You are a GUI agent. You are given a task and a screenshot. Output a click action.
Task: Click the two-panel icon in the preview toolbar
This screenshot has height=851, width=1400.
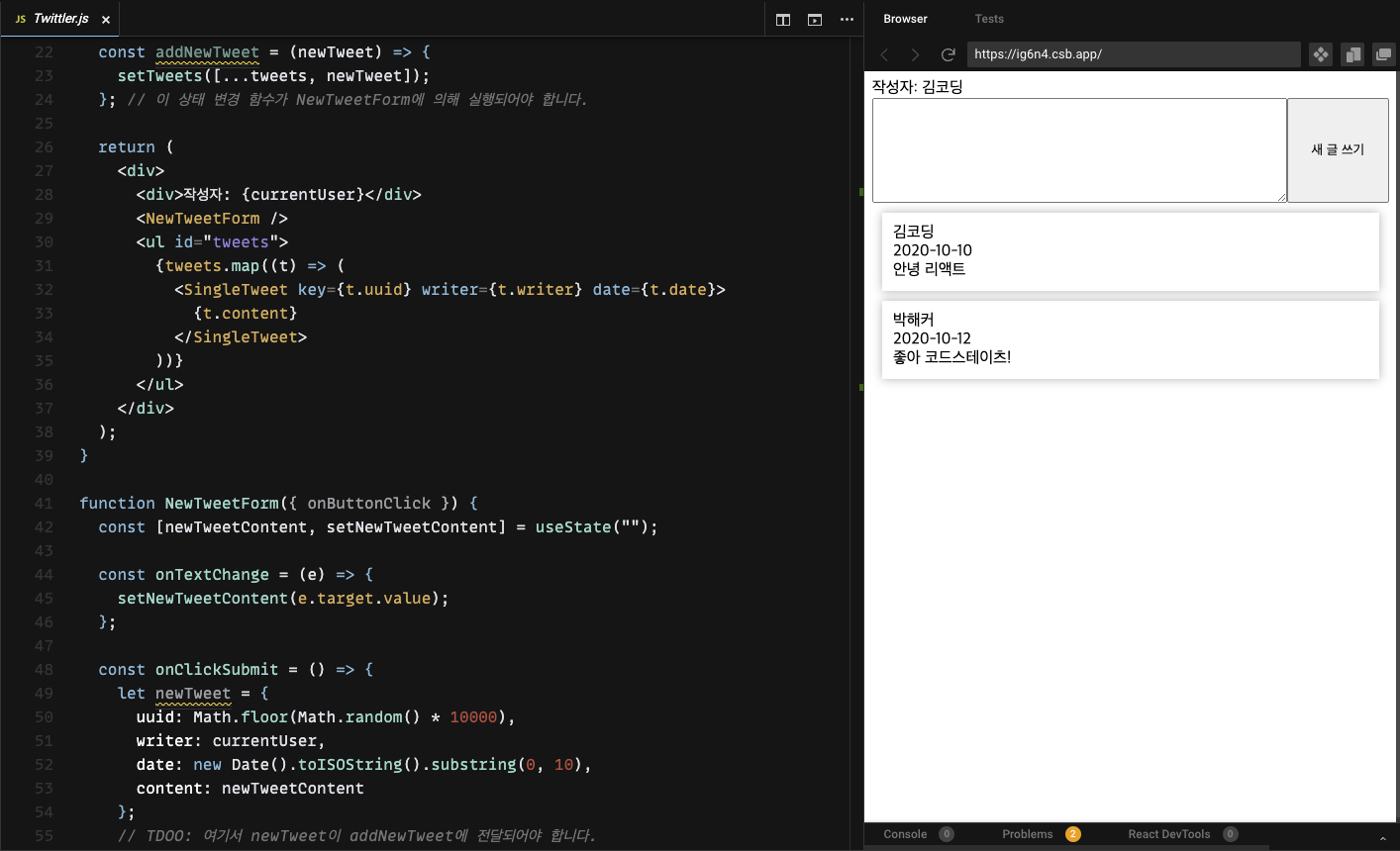[1352, 54]
